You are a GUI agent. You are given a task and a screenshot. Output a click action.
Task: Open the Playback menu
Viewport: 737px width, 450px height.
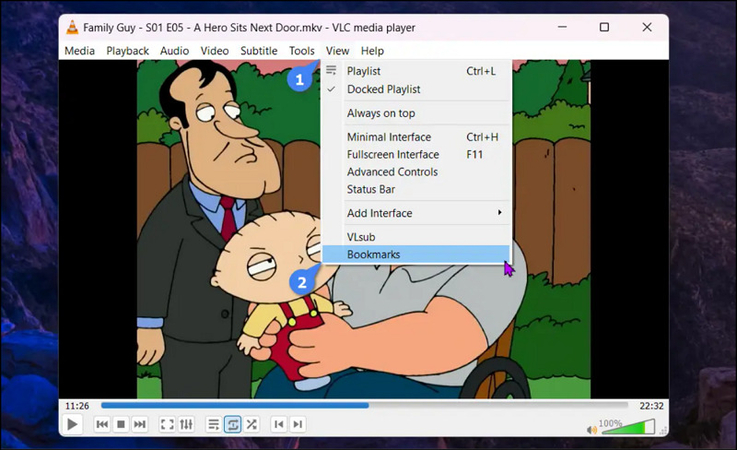click(127, 51)
